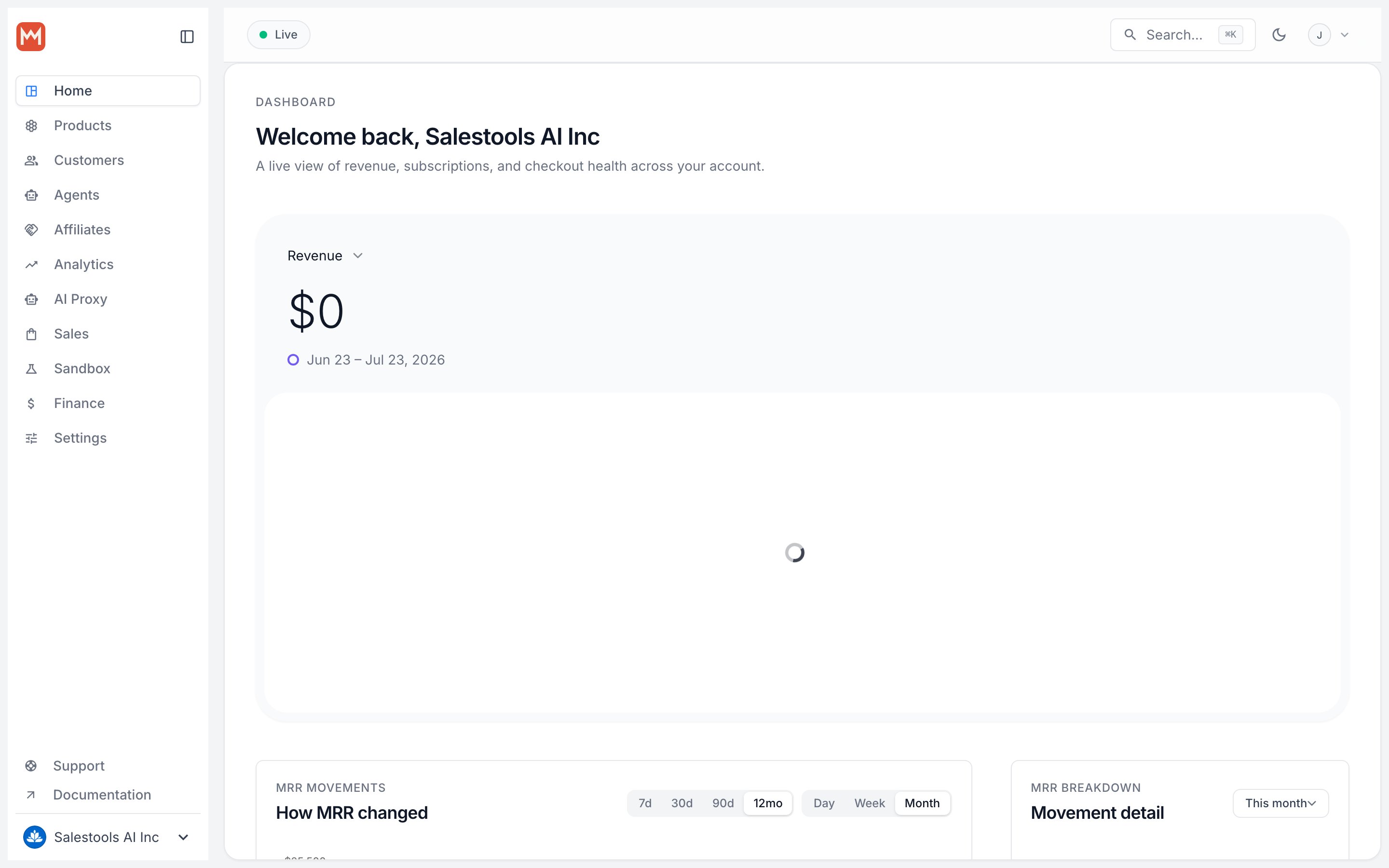Click the Support link
1389x868 pixels.
[x=79, y=766]
